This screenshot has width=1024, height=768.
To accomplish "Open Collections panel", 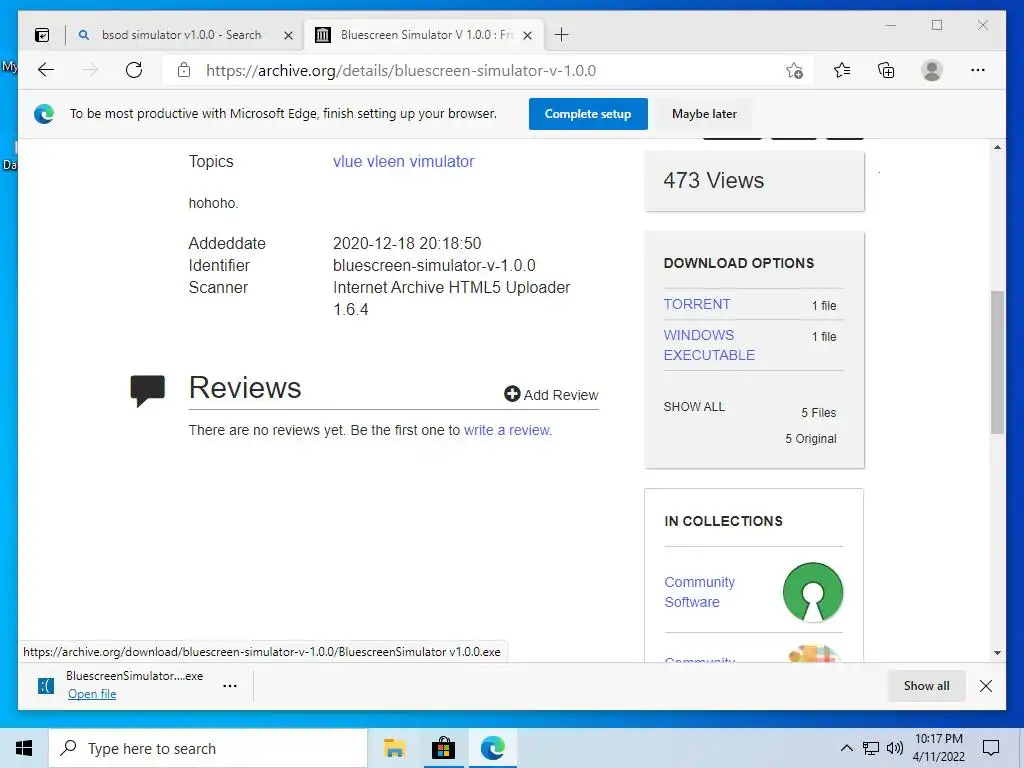I will pos(886,70).
